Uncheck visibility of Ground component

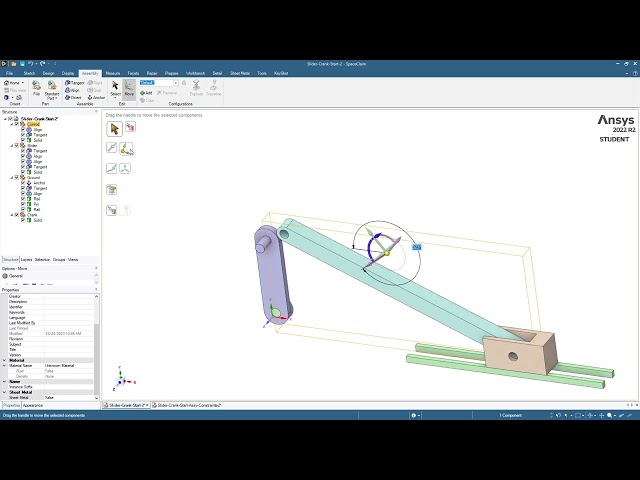point(17,178)
